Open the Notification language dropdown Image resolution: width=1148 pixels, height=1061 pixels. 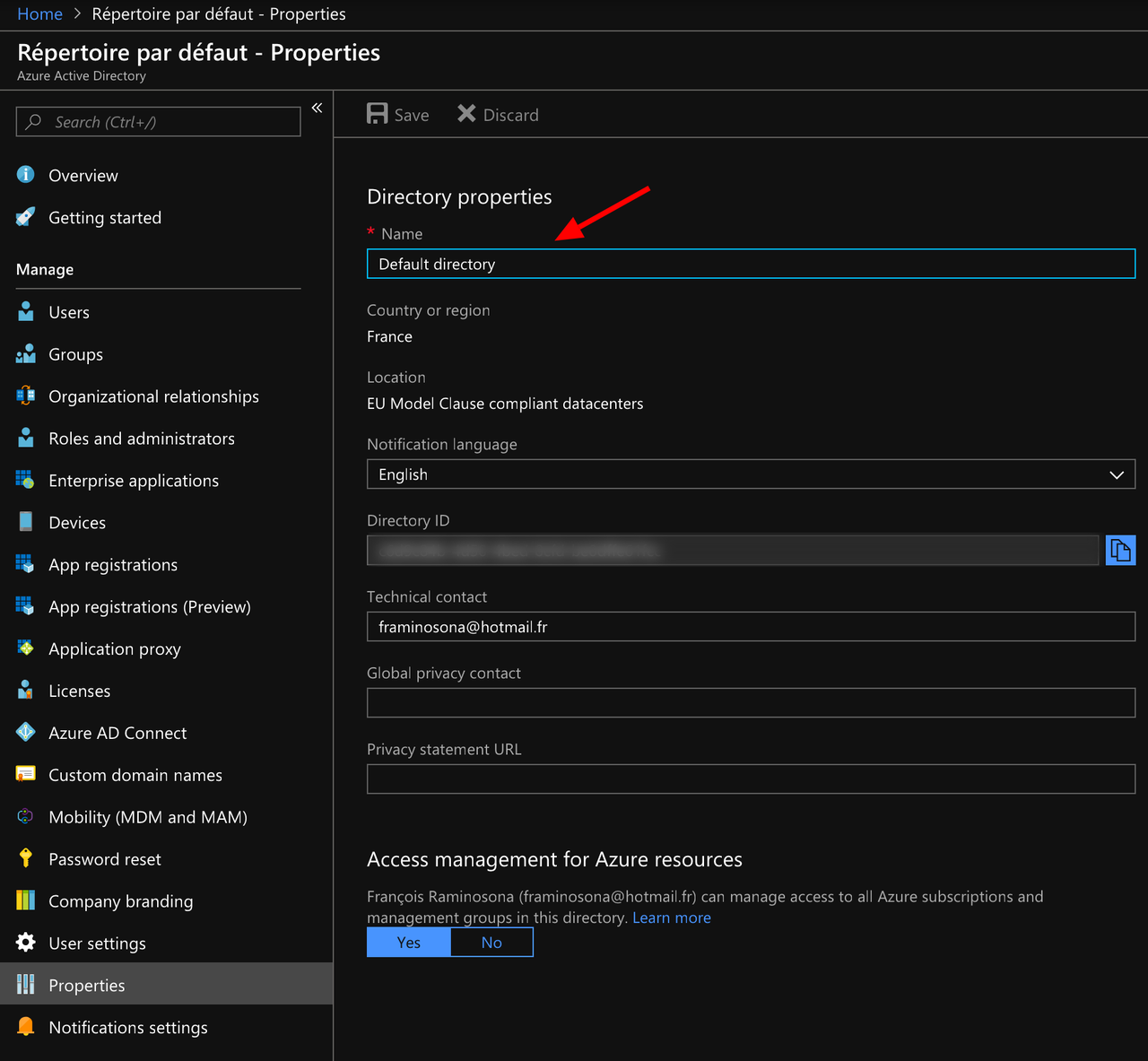pyautogui.click(x=751, y=474)
